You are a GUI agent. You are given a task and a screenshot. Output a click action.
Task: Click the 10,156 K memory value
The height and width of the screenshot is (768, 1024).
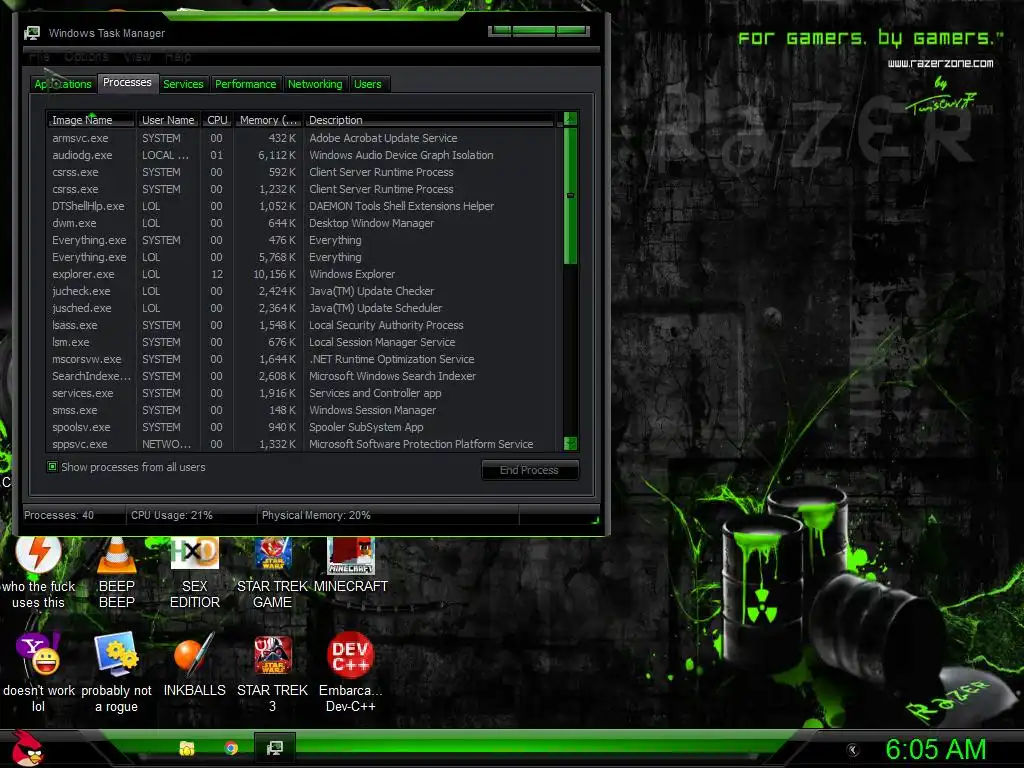tap(275, 274)
